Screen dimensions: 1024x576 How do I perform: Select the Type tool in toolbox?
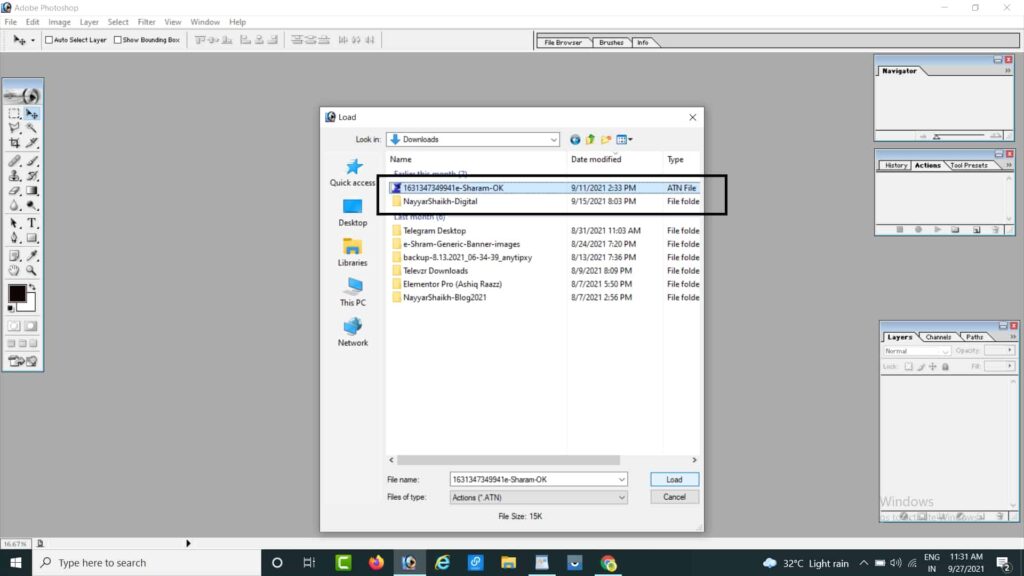pyautogui.click(x=32, y=223)
